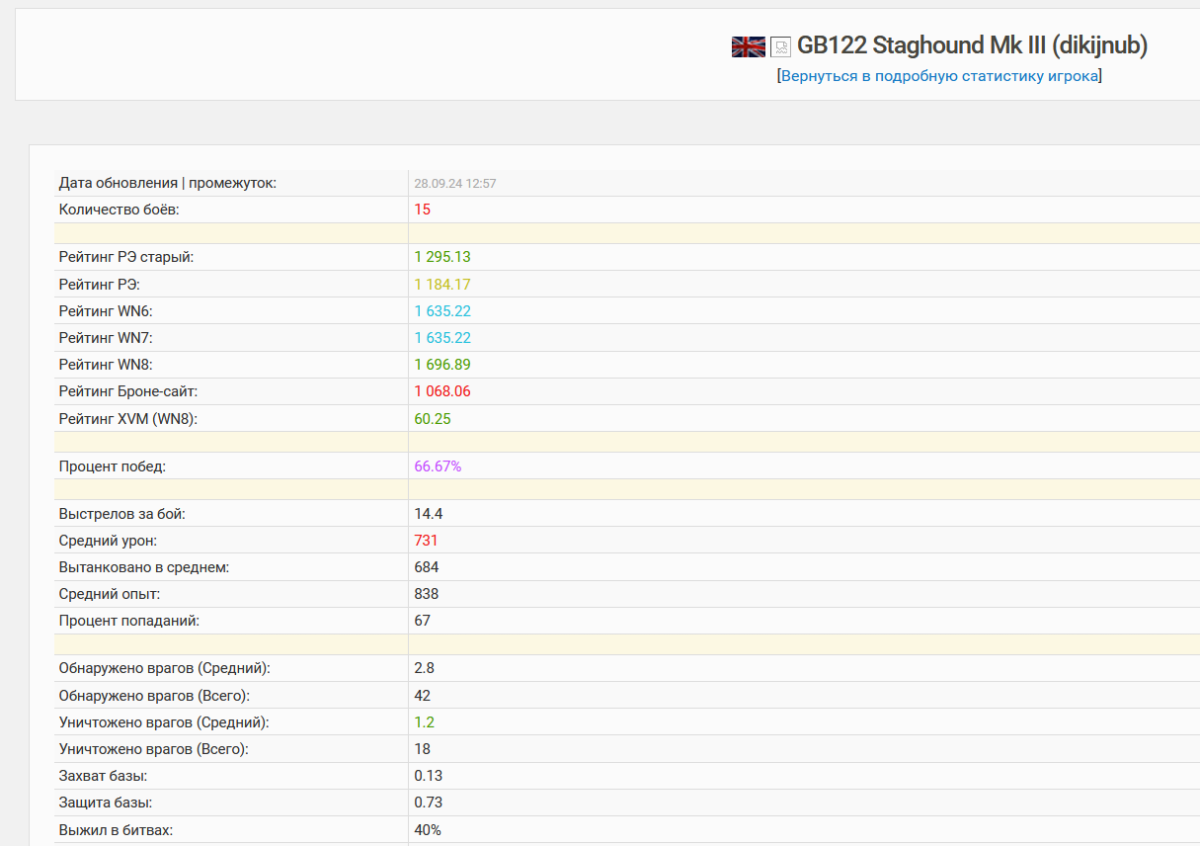Click the 'Выжил в битвах' value 40%
The width and height of the screenshot is (1200, 846).
click(x=428, y=830)
